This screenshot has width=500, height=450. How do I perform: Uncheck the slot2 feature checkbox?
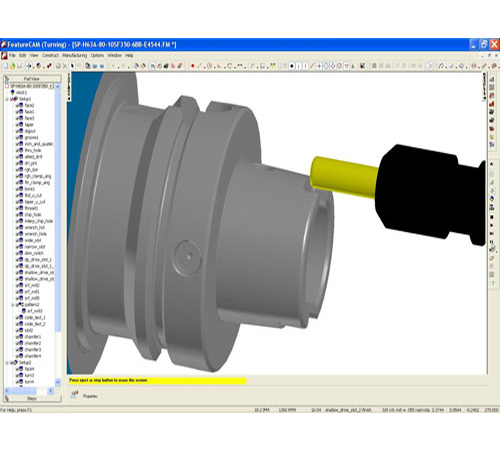17,330
